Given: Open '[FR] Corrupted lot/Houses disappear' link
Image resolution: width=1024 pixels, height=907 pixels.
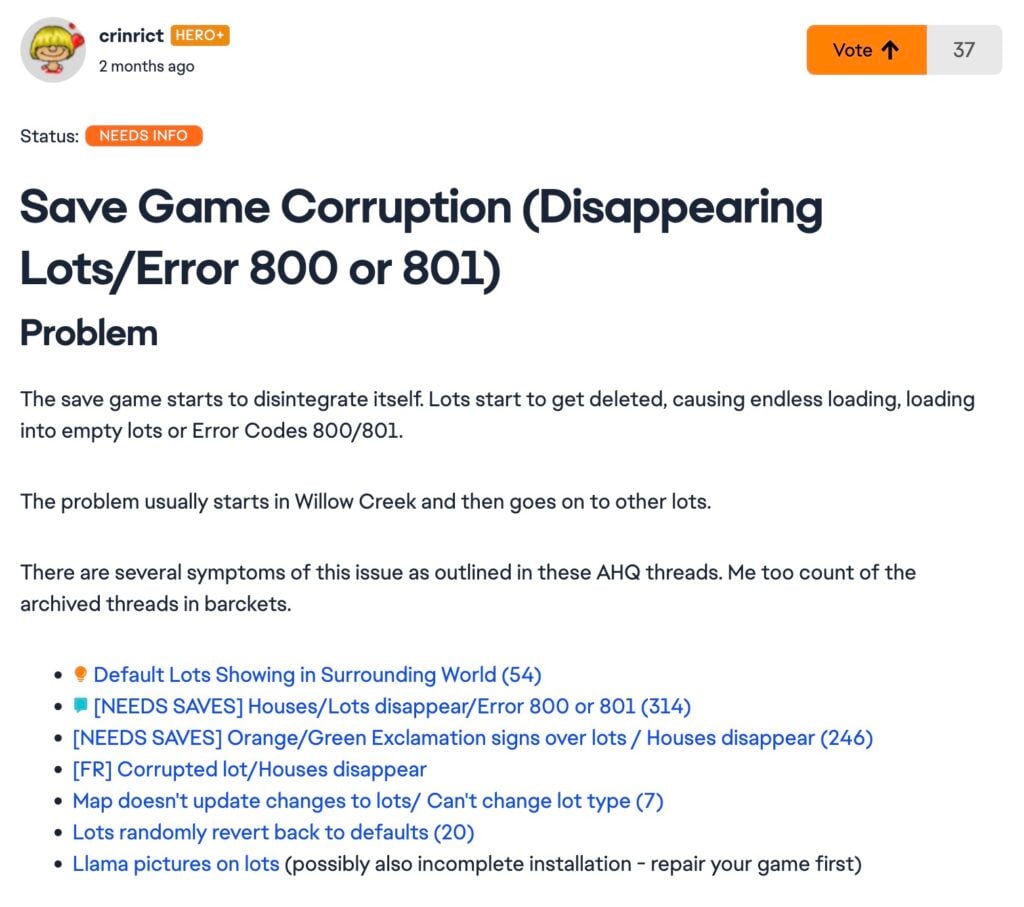Looking at the screenshot, I should coord(249,769).
